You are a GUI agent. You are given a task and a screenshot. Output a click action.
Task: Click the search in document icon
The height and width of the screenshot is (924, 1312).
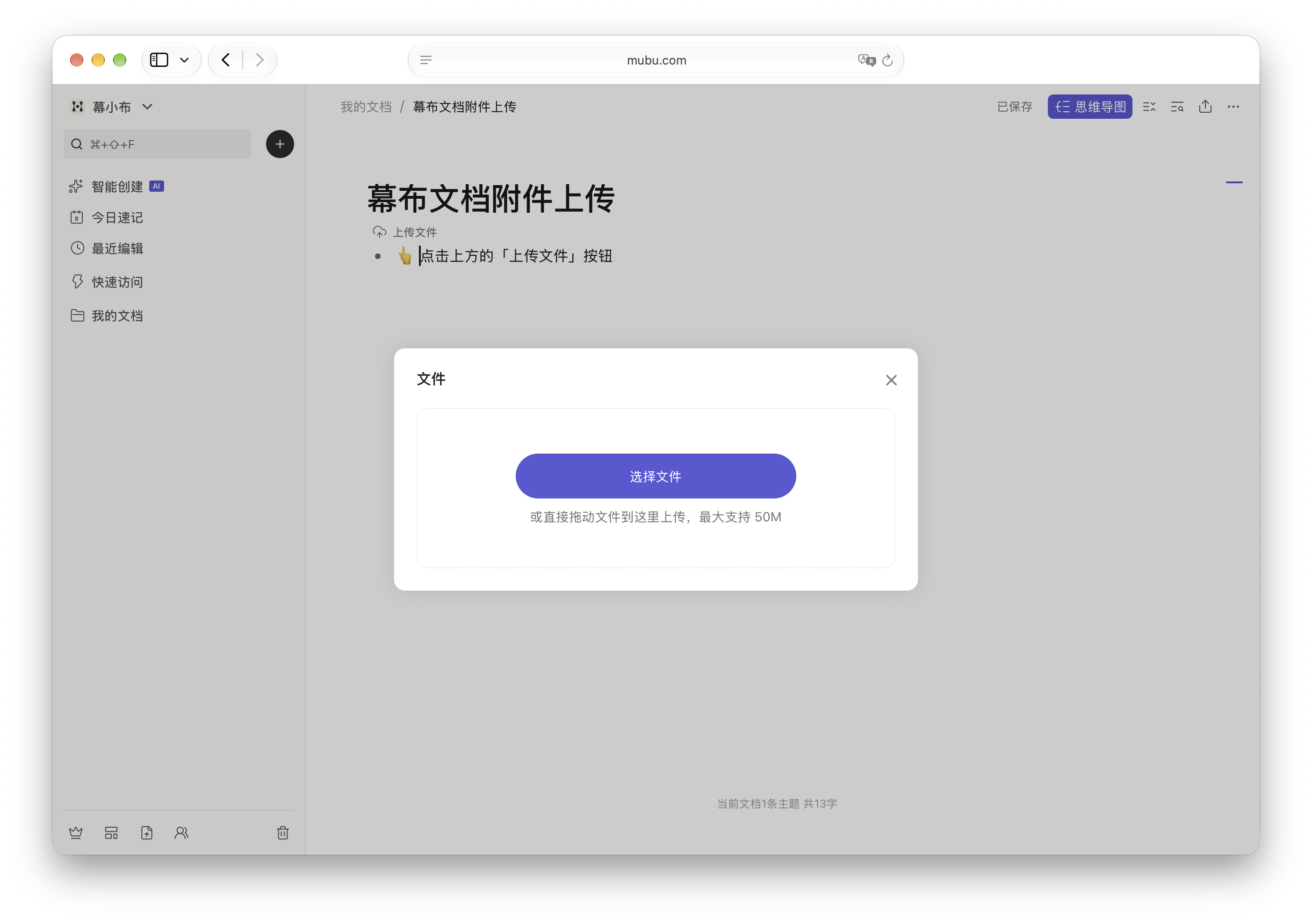pyautogui.click(x=1177, y=107)
